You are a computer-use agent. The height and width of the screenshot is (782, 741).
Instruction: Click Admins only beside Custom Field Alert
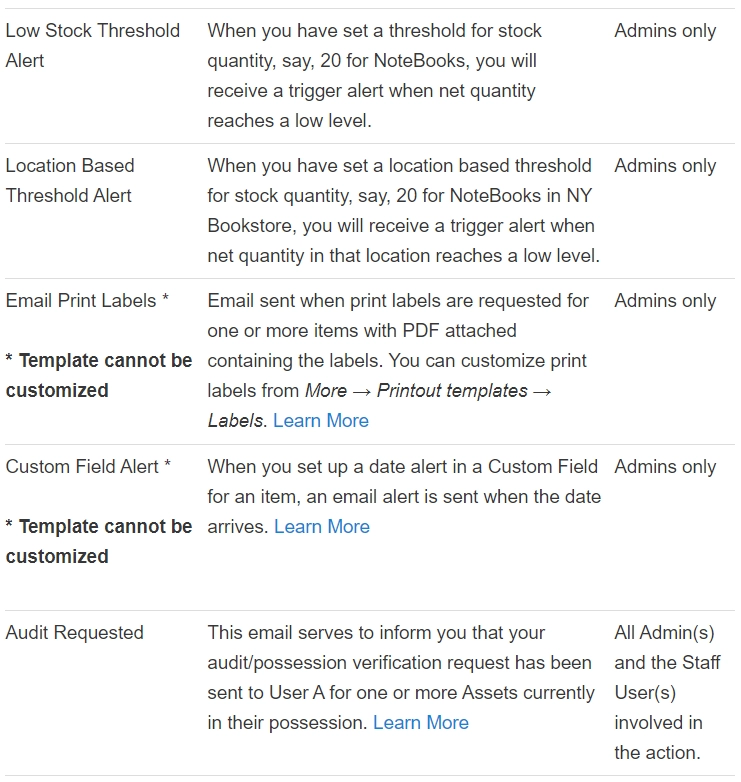(x=665, y=467)
